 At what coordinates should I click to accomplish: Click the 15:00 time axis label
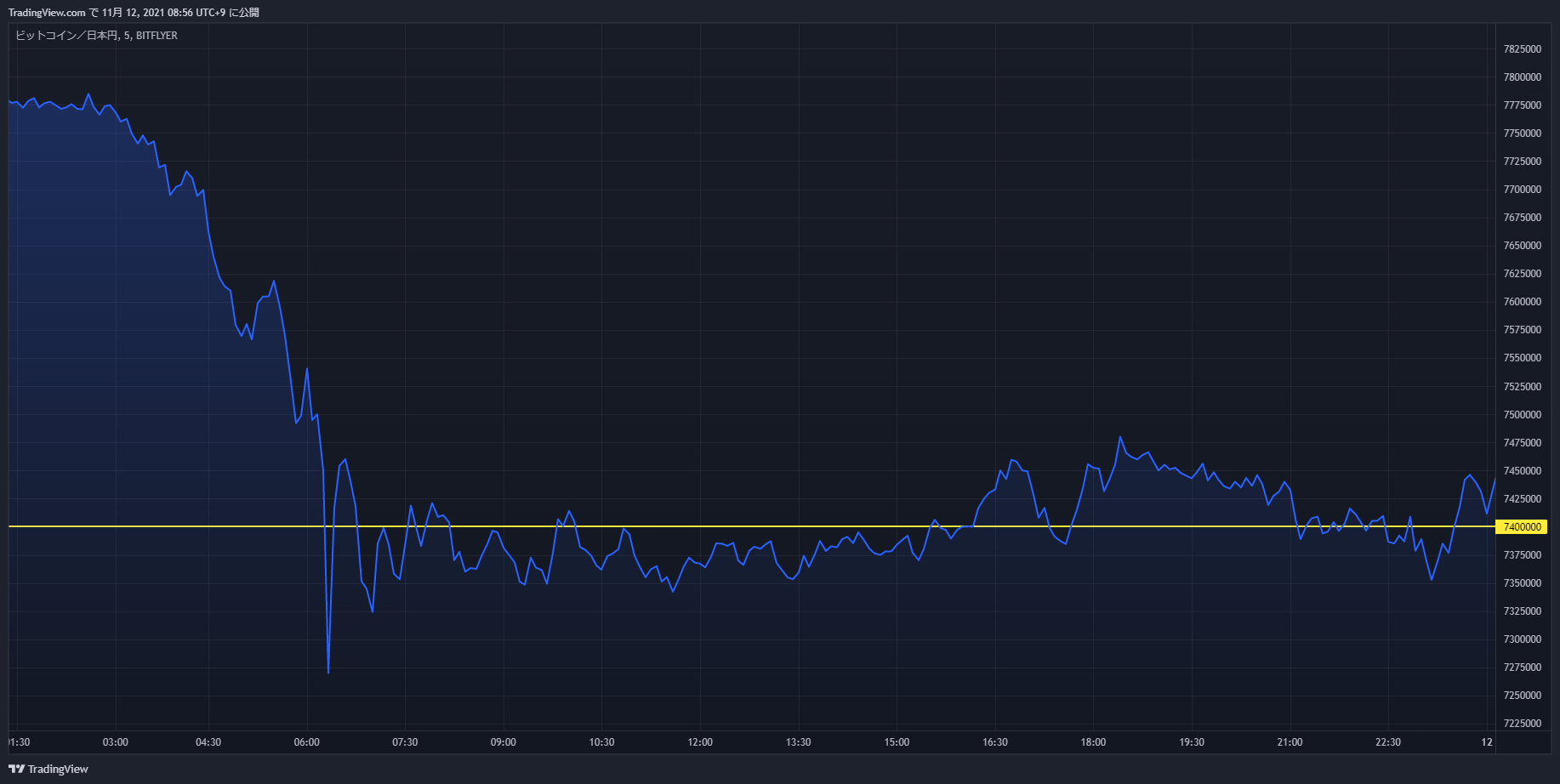[897, 742]
